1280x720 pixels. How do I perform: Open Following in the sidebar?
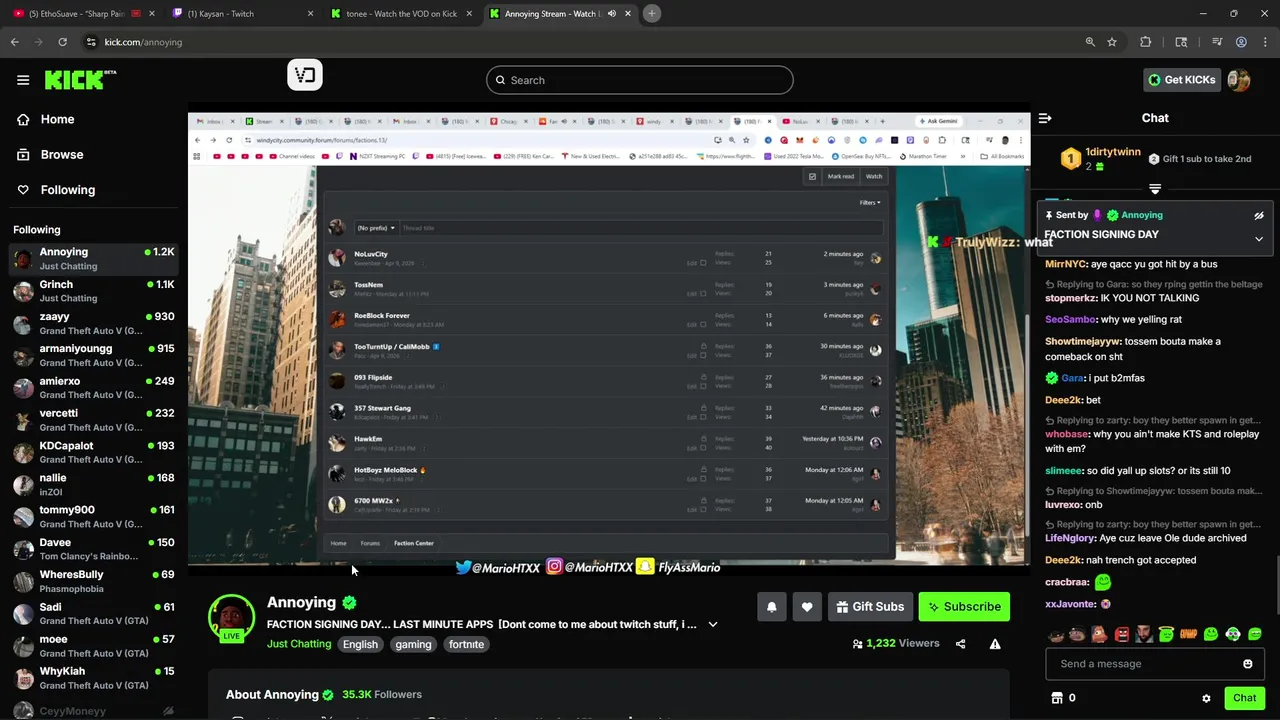click(67, 190)
